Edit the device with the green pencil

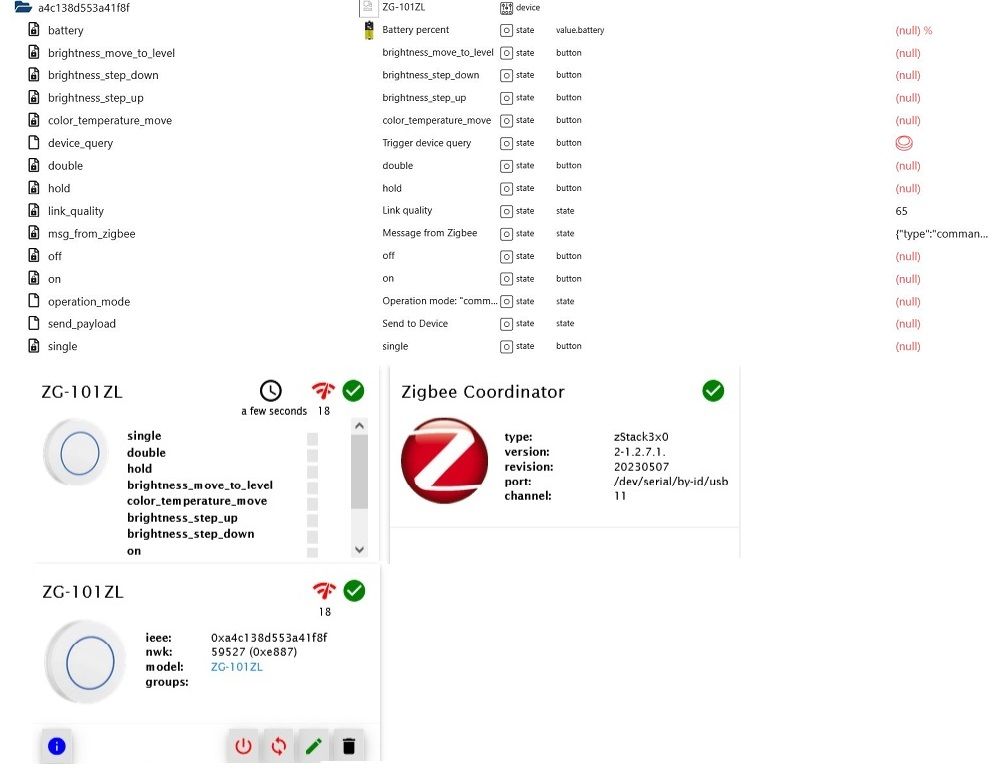[x=313, y=746]
